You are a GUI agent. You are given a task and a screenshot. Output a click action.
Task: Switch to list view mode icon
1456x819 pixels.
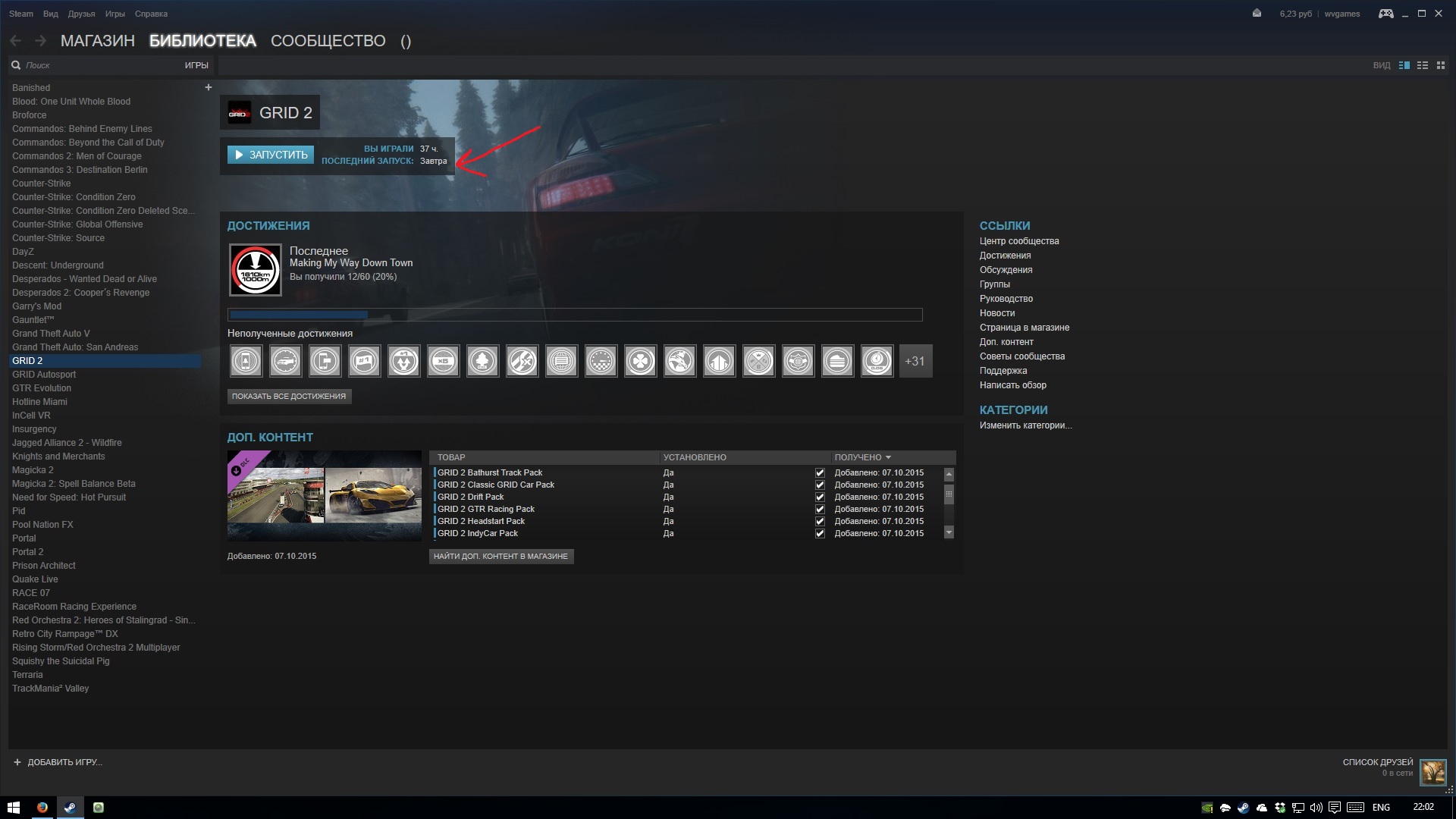(1423, 65)
